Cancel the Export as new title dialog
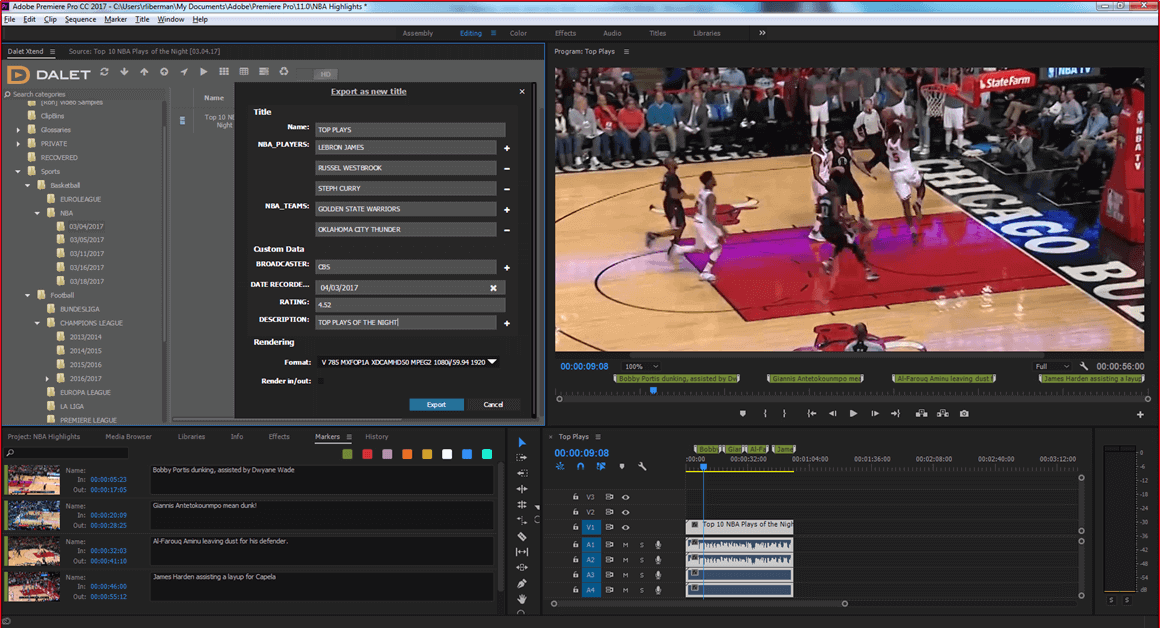 493,404
